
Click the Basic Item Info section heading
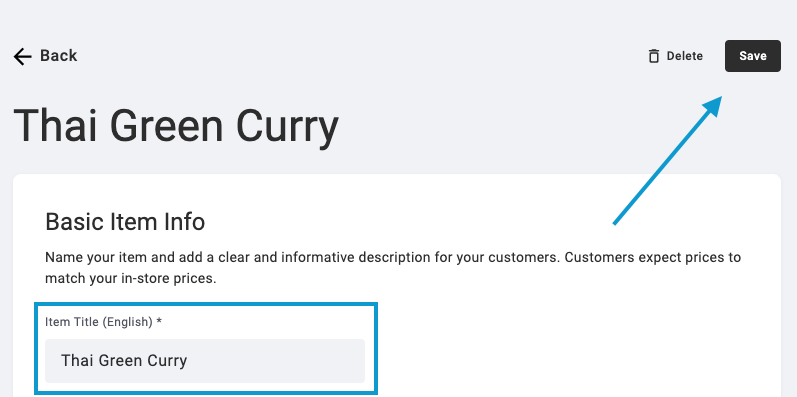(125, 222)
